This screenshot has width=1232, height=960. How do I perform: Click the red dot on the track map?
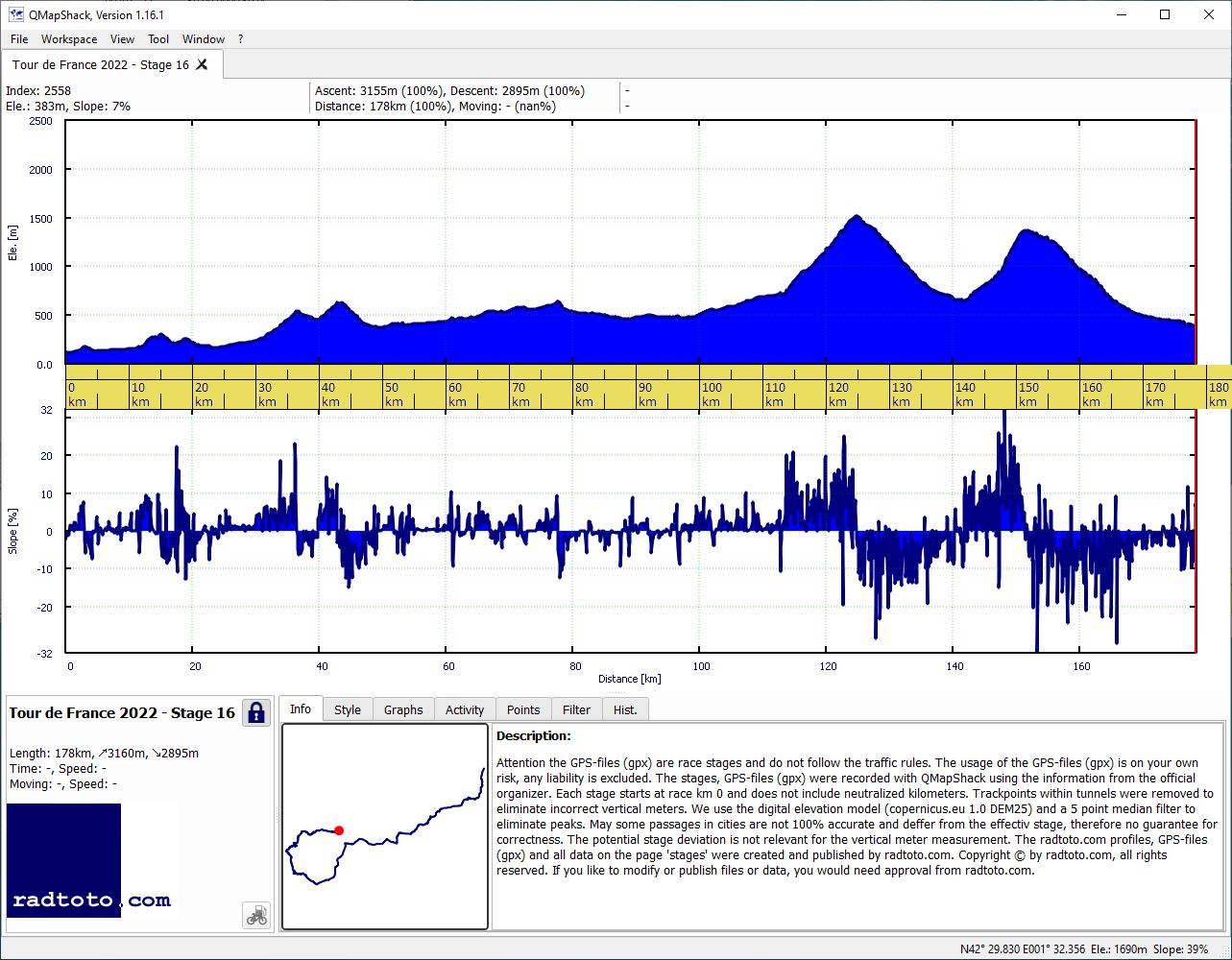(x=339, y=830)
